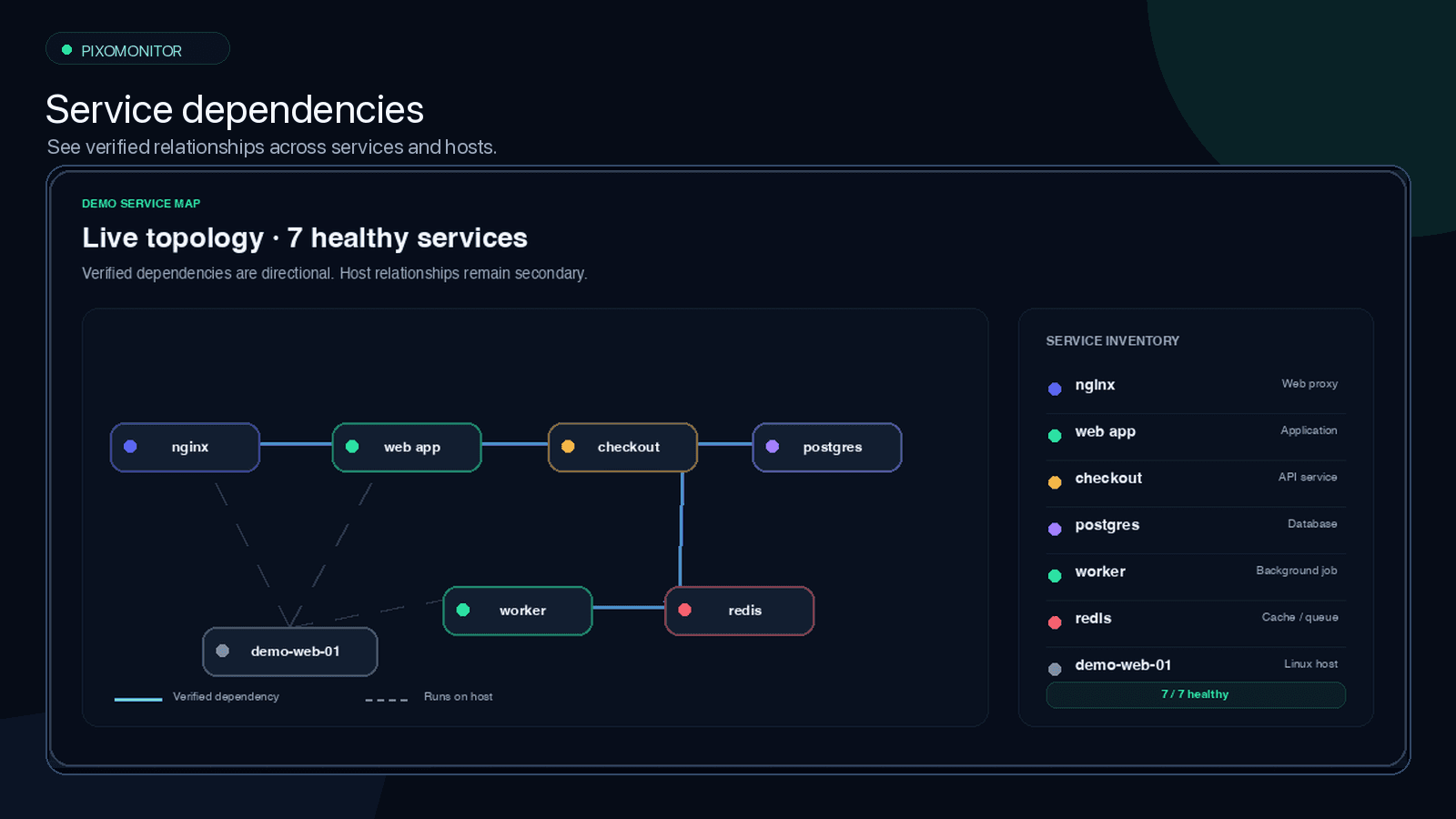The width and height of the screenshot is (1456, 819).
Task: Click the Service dependencies page title
Action: (235, 110)
